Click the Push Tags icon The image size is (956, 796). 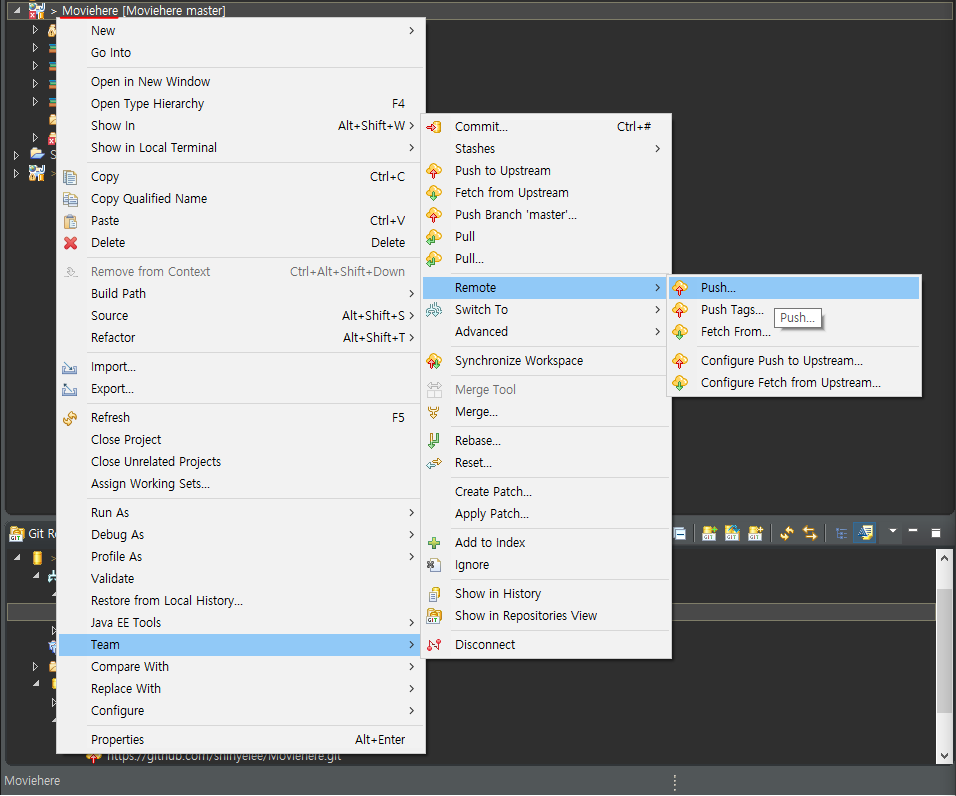click(x=680, y=310)
